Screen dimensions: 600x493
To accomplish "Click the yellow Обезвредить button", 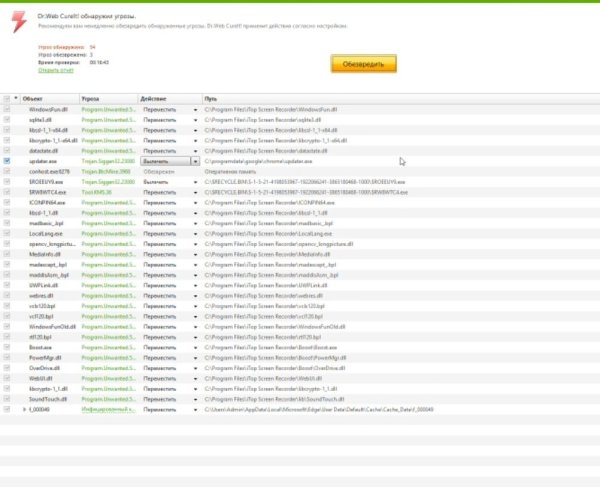I will [364, 64].
